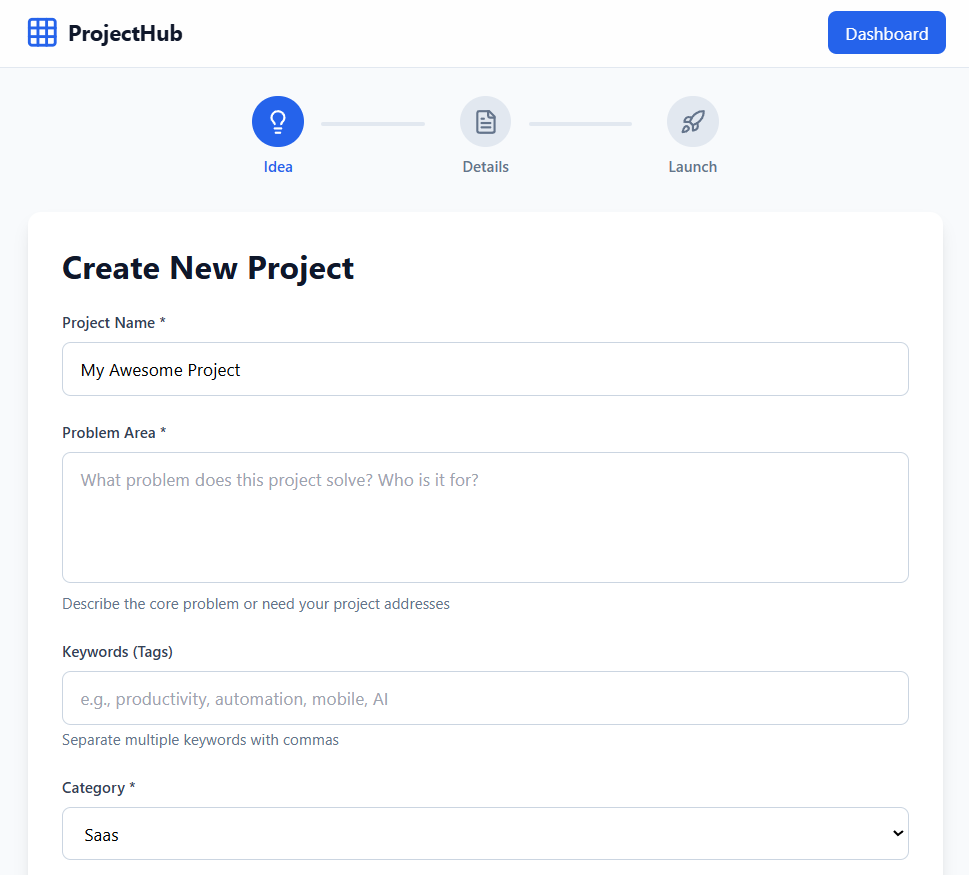Focus the Problem Area text box
The width and height of the screenshot is (969, 875).
[x=485, y=517]
